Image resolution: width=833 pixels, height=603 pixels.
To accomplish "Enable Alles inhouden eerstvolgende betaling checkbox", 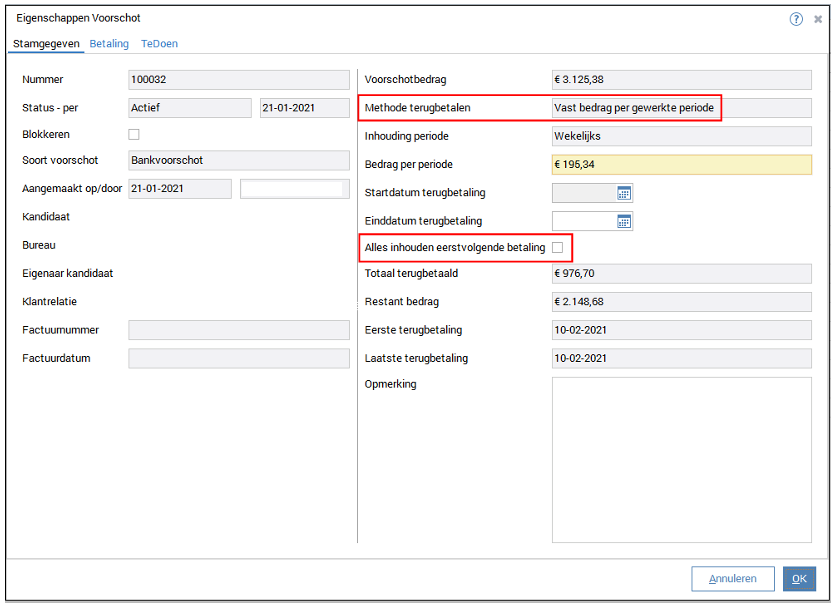I will [558, 247].
